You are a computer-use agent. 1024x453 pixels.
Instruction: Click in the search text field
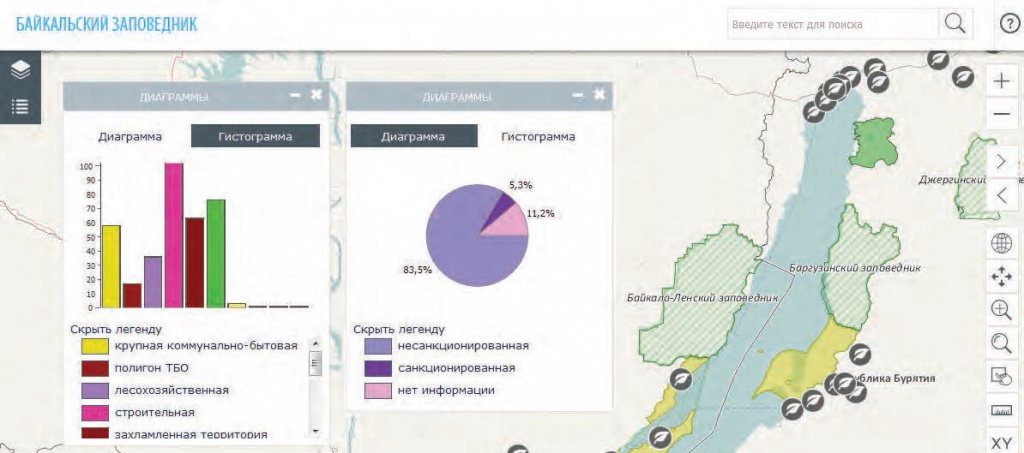(x=832, y=24)
